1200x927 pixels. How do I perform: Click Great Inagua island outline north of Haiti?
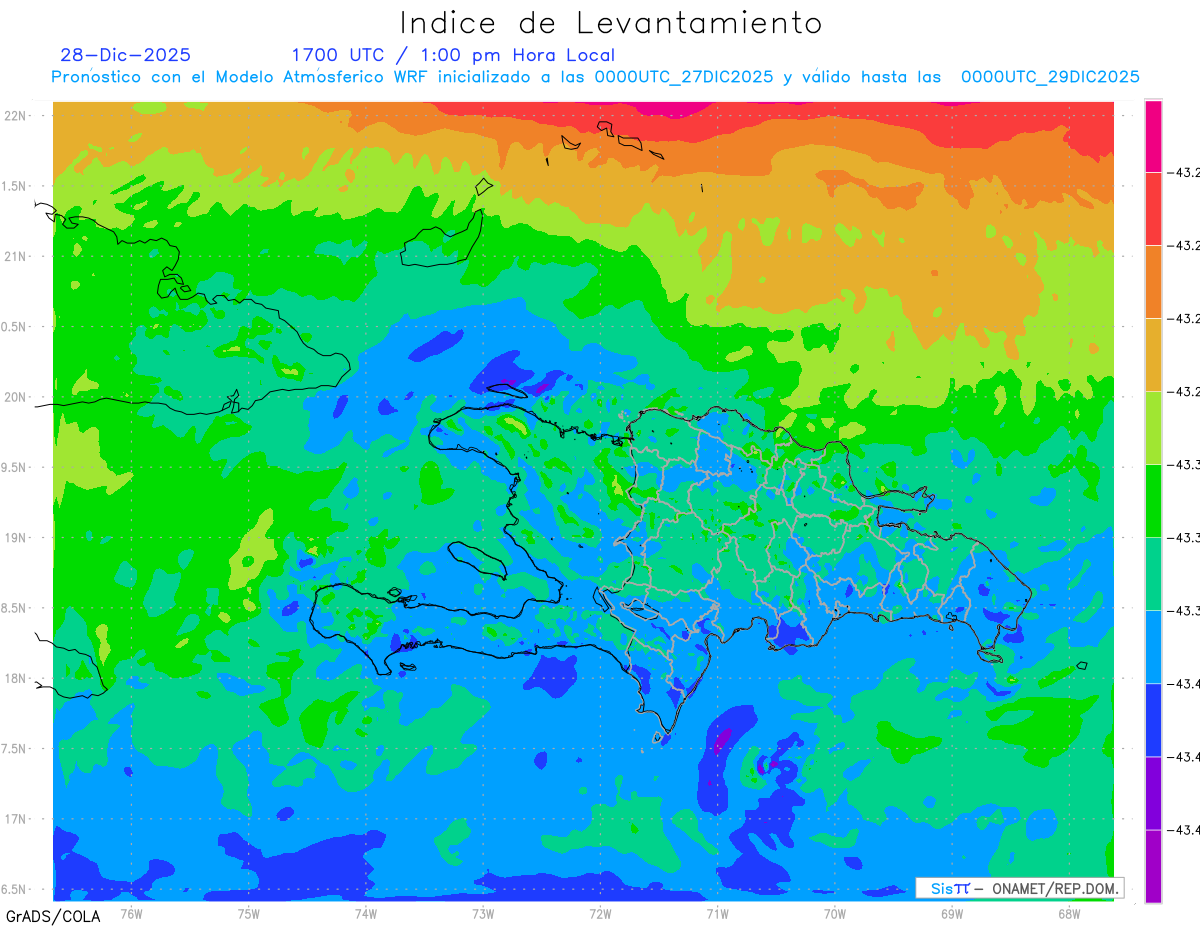click(x=443, y=240)
